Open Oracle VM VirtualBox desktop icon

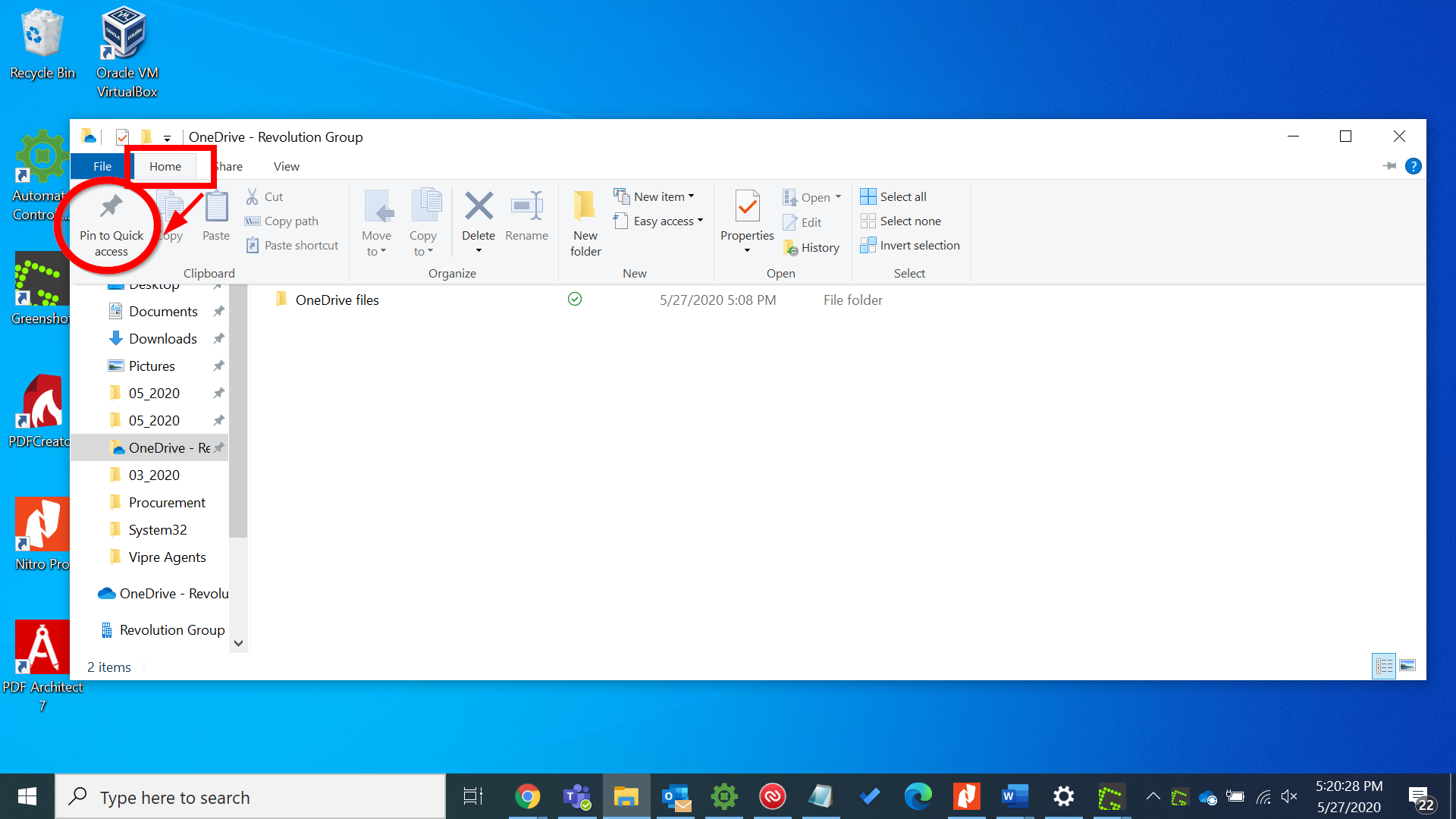click(127, 53)
